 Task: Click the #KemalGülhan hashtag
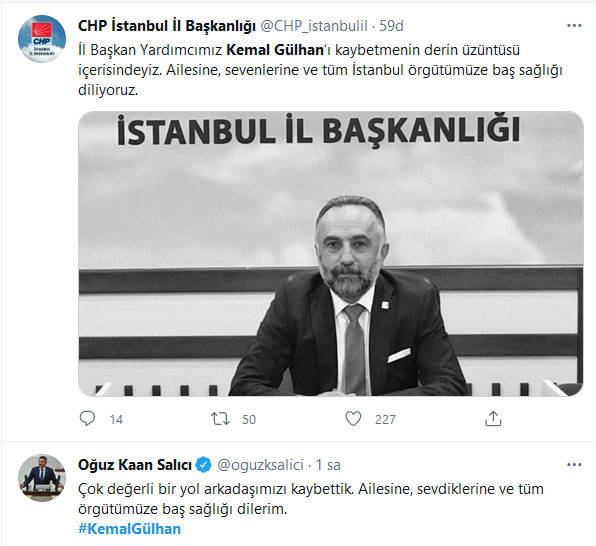(130, 529)
